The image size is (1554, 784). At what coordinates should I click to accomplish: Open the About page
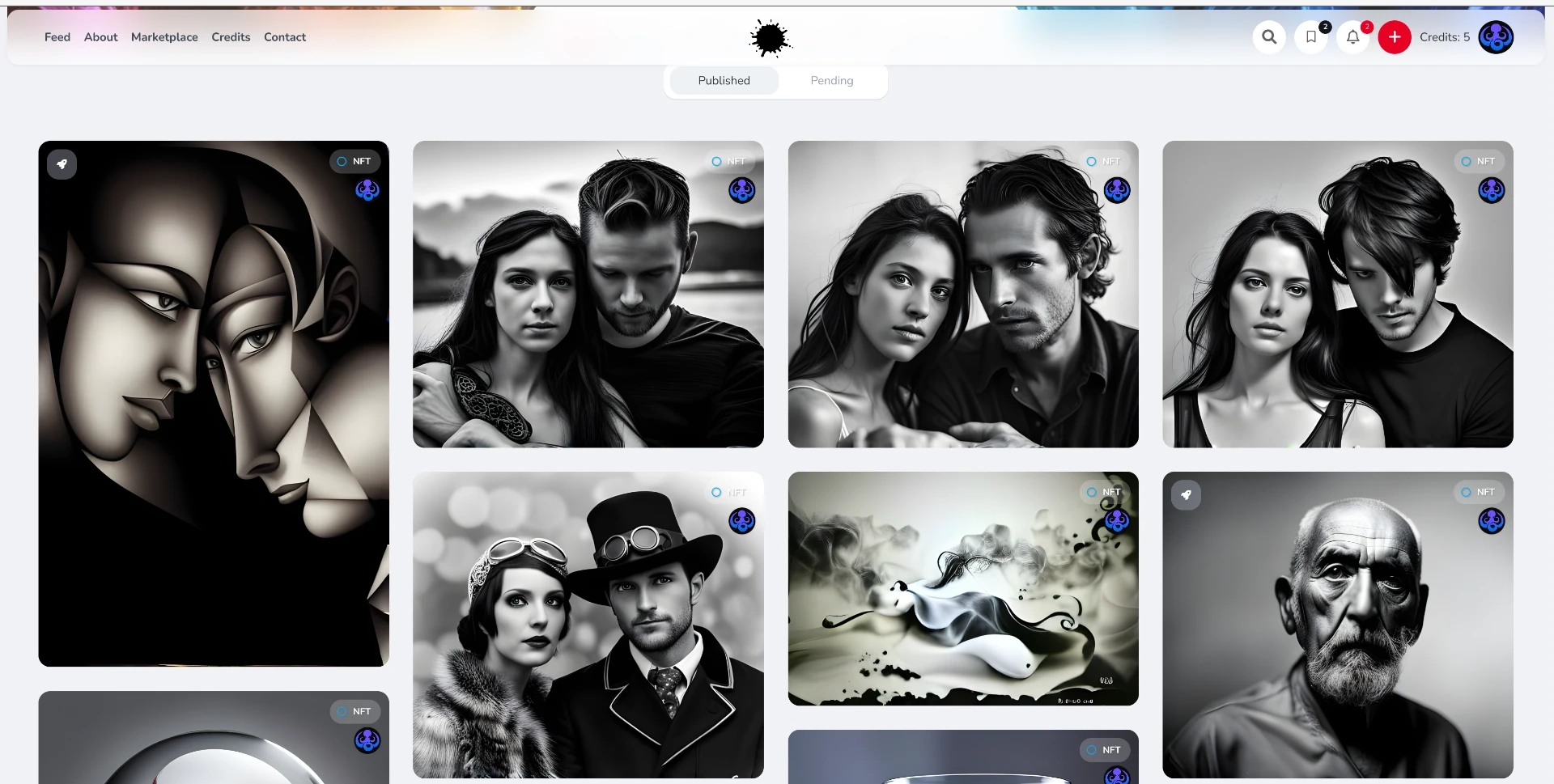(x=101, y=37)
